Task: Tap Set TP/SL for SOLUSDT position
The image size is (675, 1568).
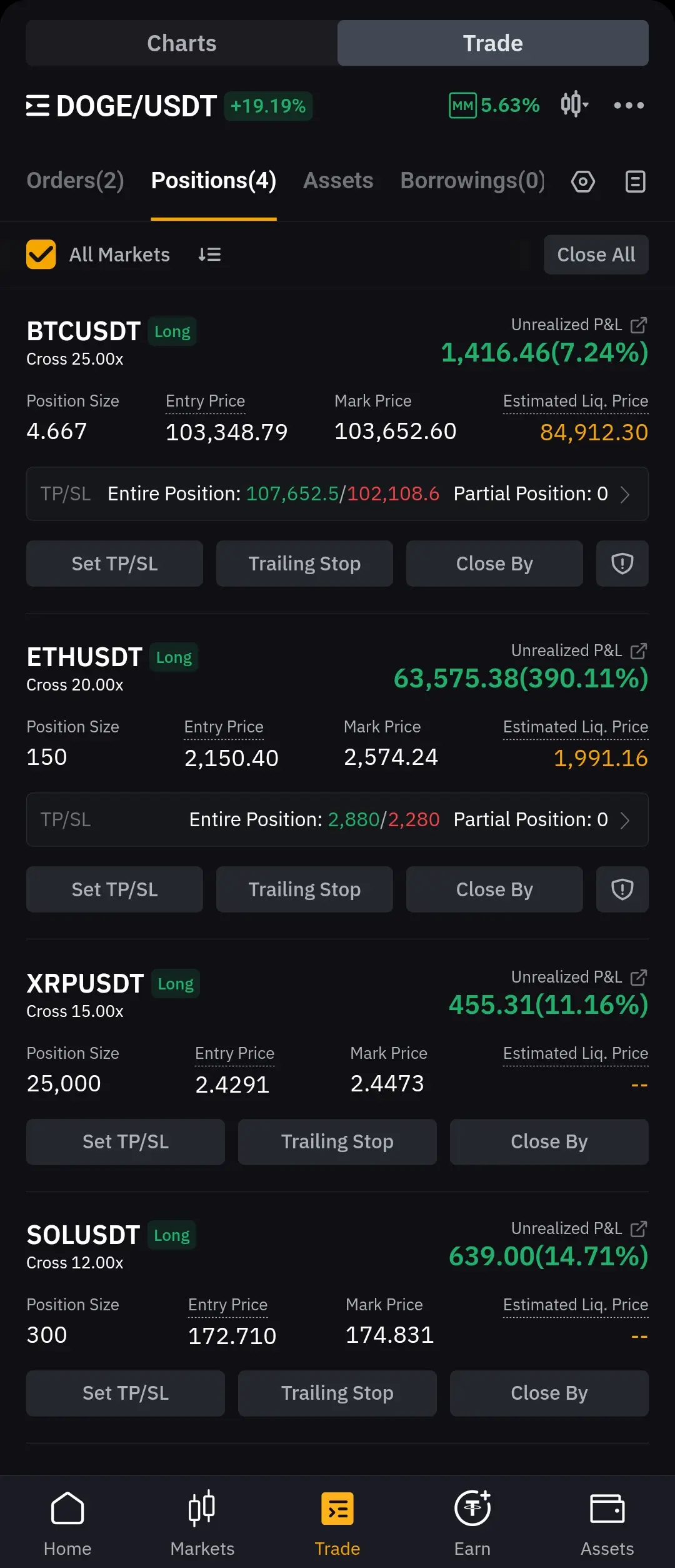Action: [125, 1393]
